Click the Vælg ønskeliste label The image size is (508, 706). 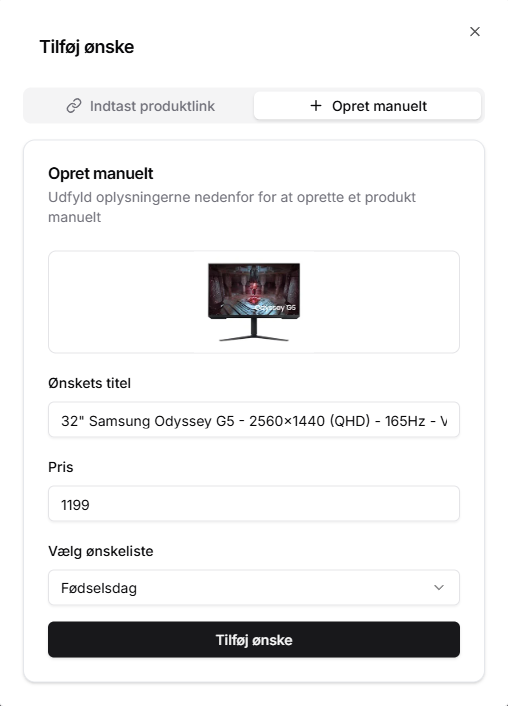click(101, 551)
